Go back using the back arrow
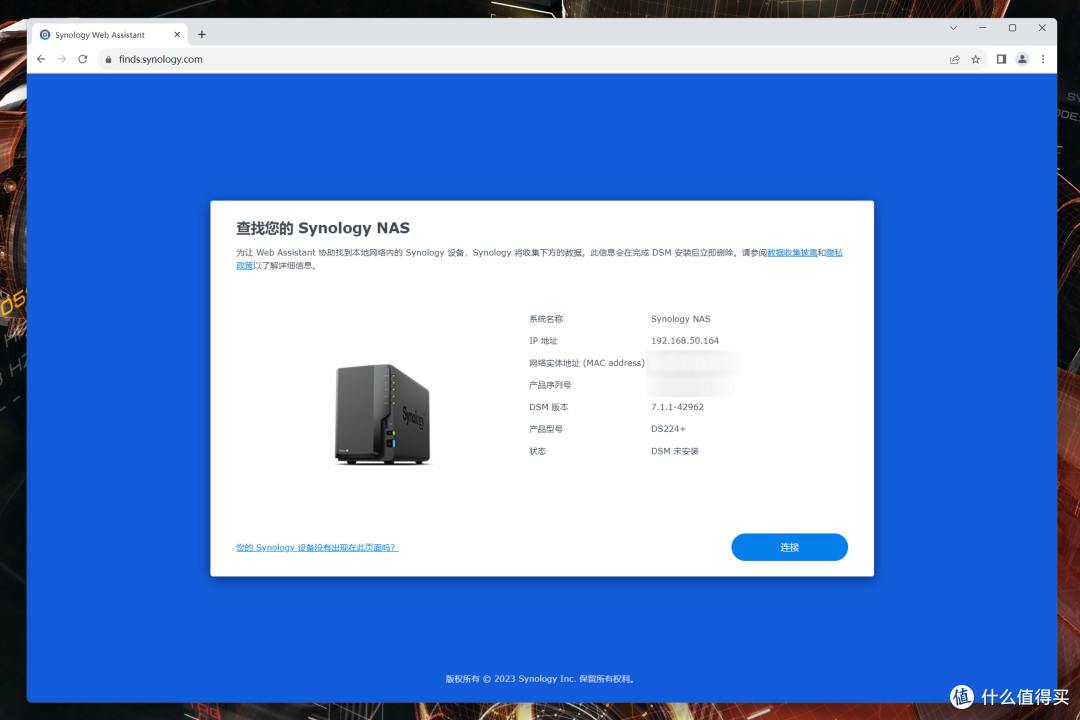This screenshot has width=1080, height=720. tap(40, 59)
